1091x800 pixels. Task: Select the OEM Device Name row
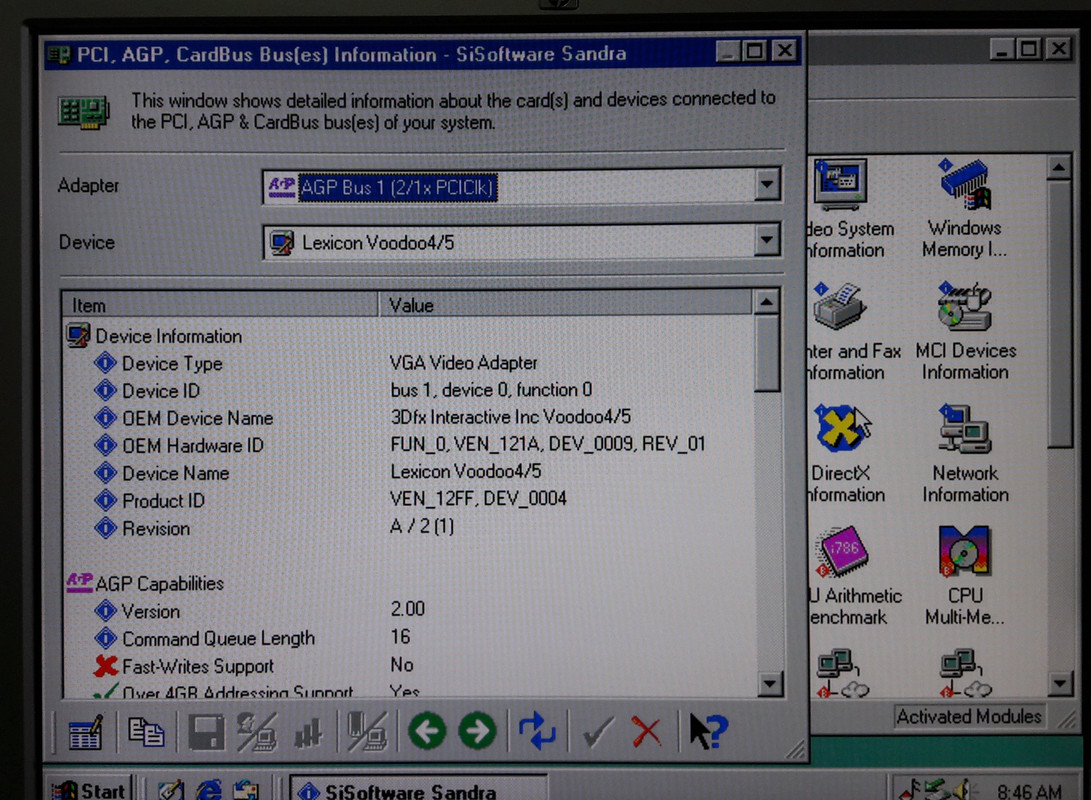[x=408, y=417]
